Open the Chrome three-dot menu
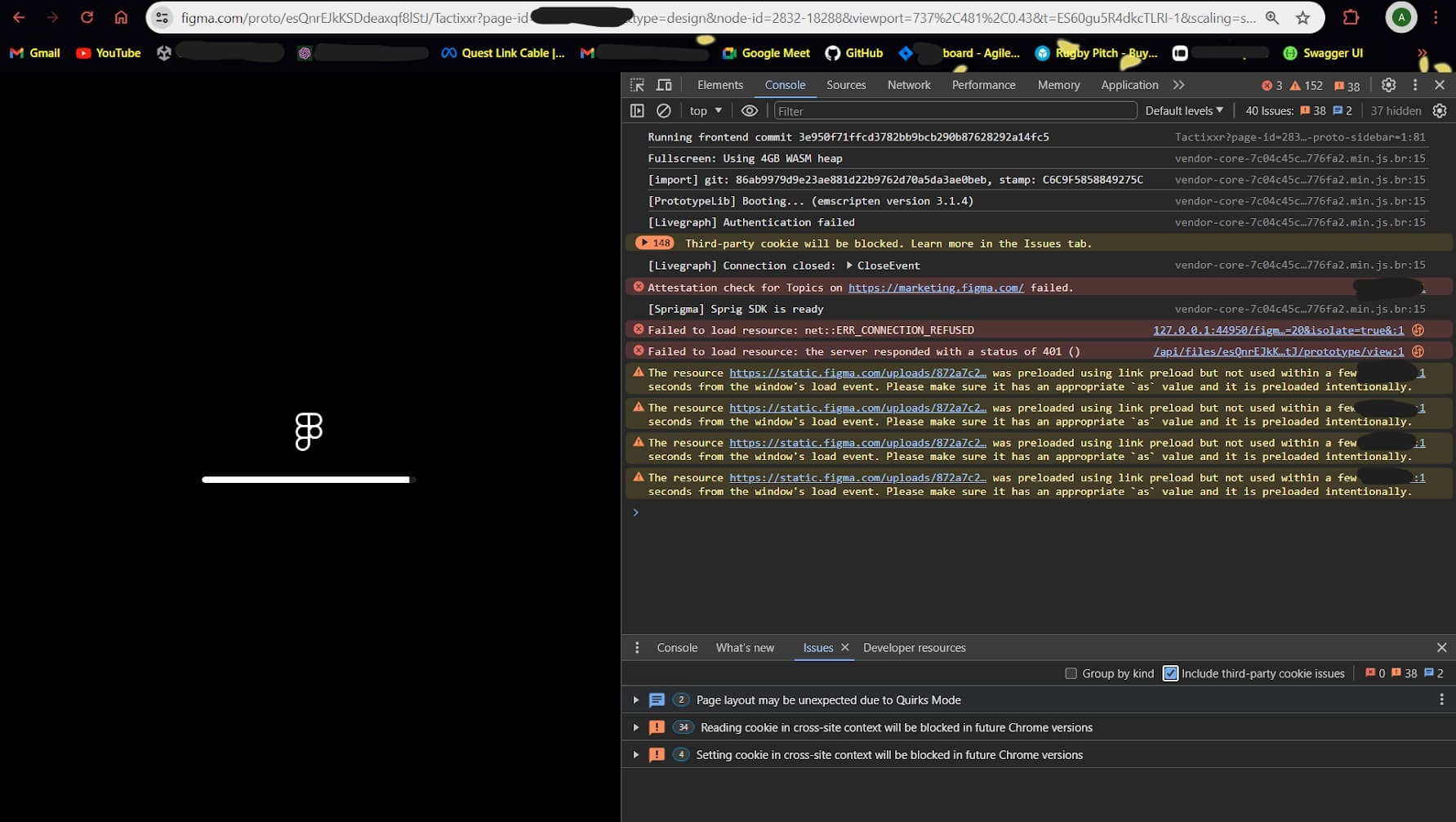This screenshot has height=822, width=1456. [x=1436, y=17]
